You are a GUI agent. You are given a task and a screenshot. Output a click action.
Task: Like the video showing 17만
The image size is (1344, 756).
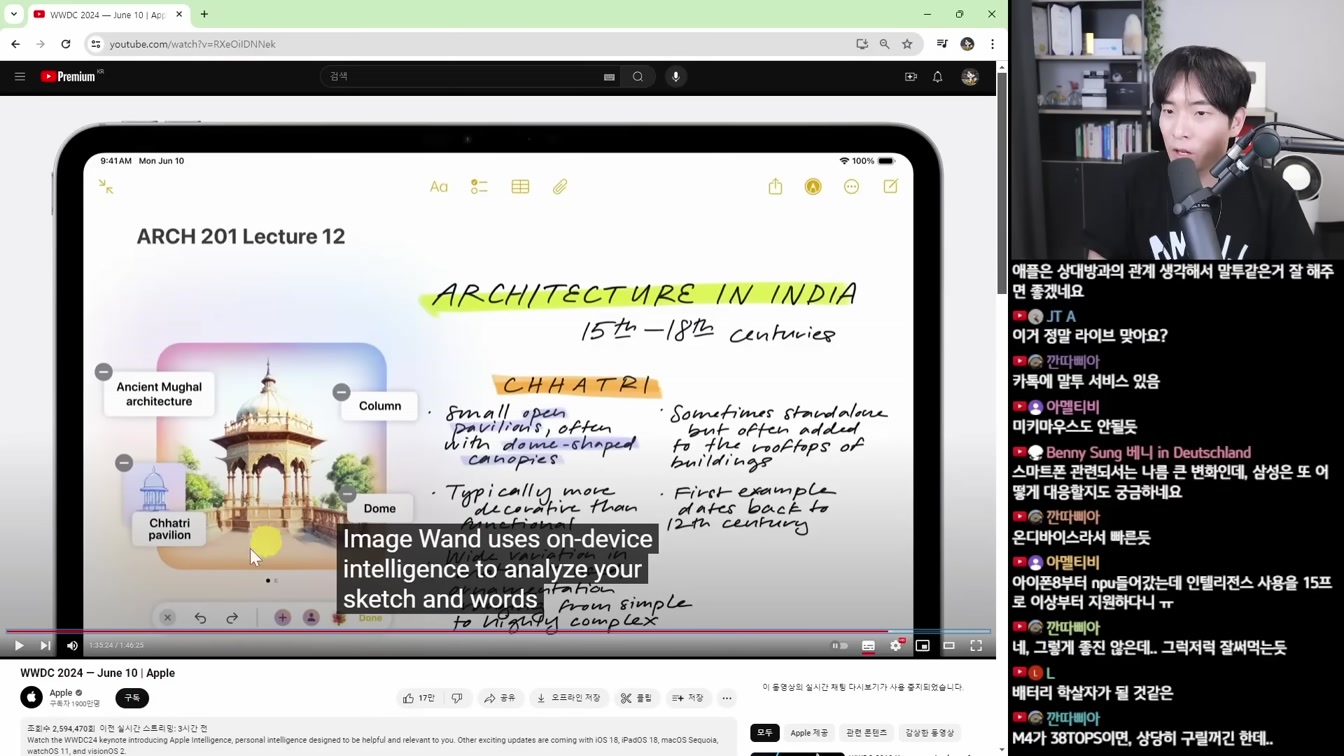coord(419,698)
